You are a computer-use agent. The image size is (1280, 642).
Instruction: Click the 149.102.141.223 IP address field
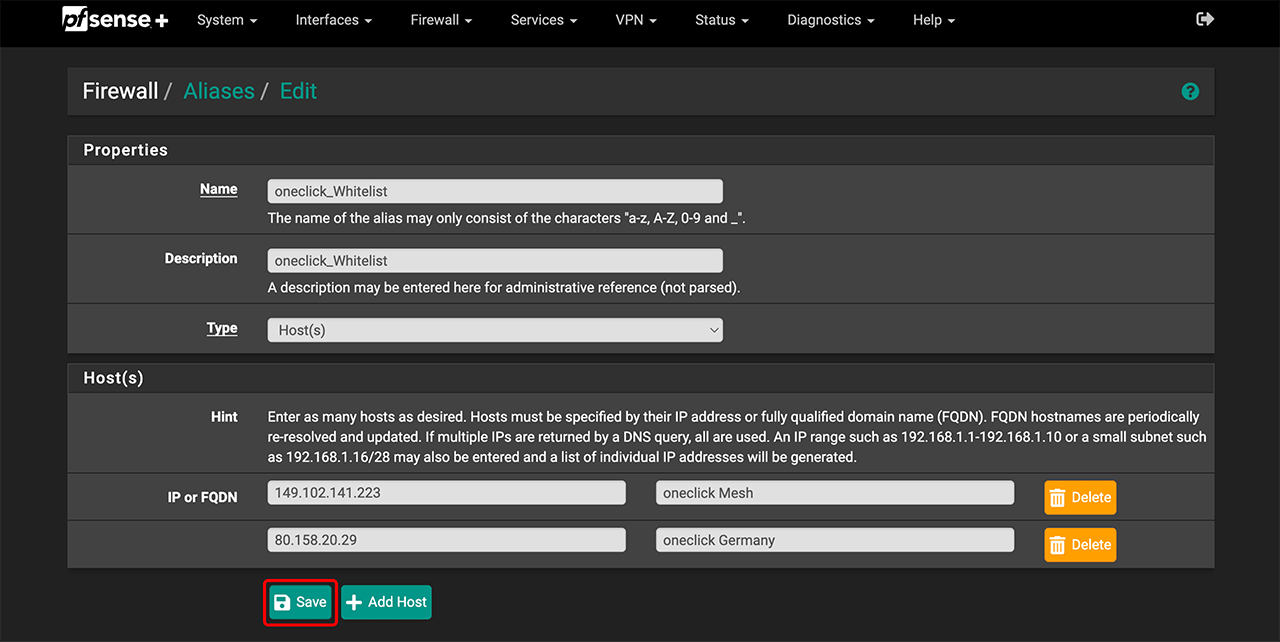(446, 493)
